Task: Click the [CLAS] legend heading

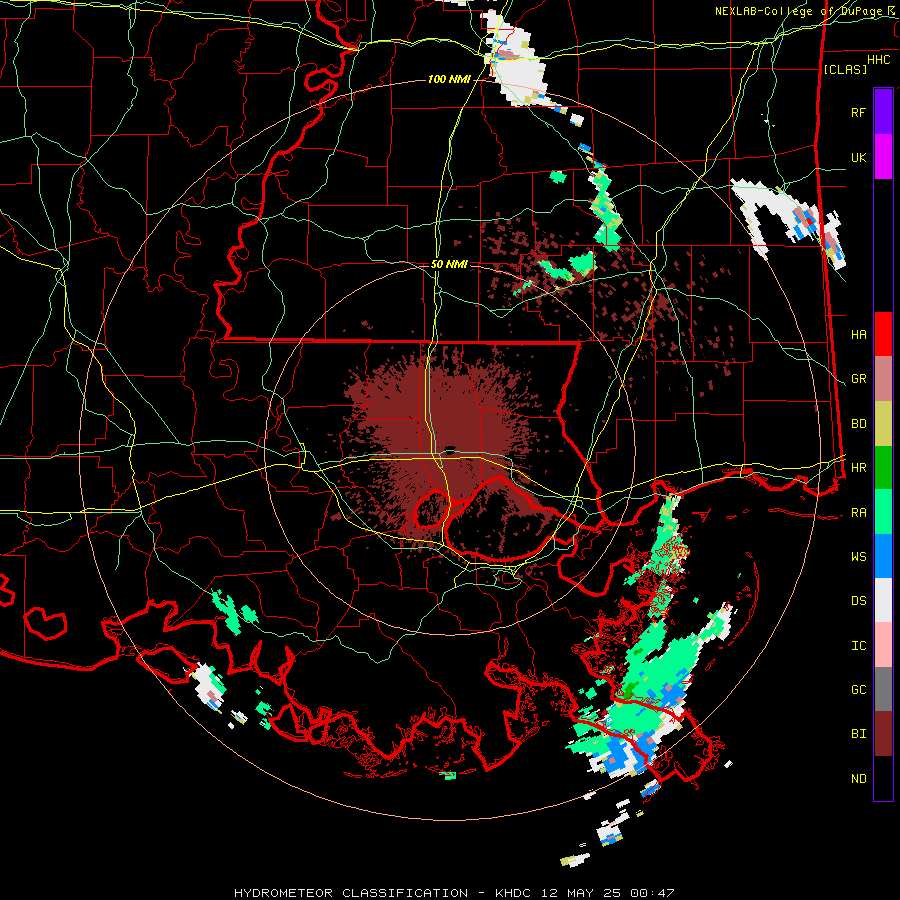Action: (x=845, y=69)
